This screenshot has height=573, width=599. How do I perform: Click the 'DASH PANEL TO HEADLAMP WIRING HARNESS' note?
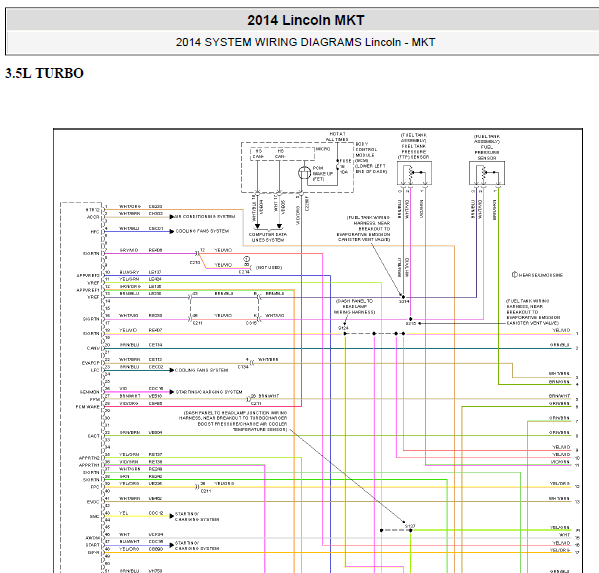355,307
